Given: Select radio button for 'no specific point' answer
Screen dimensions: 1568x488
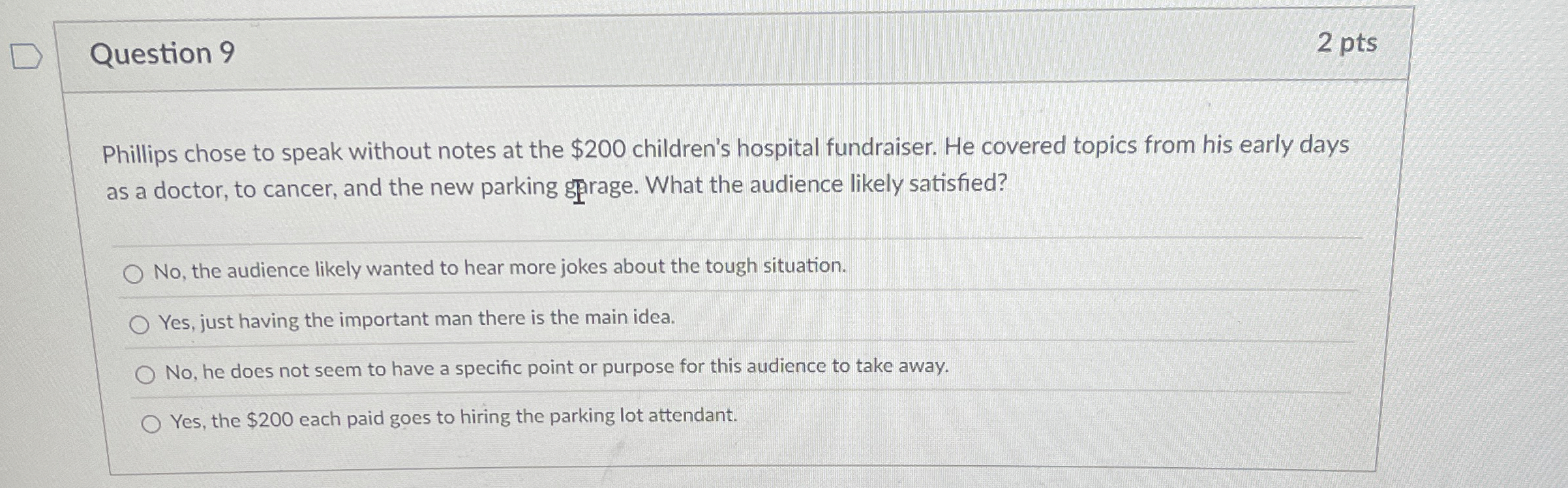Looking at the screenshot, I should tap(145, 374).
